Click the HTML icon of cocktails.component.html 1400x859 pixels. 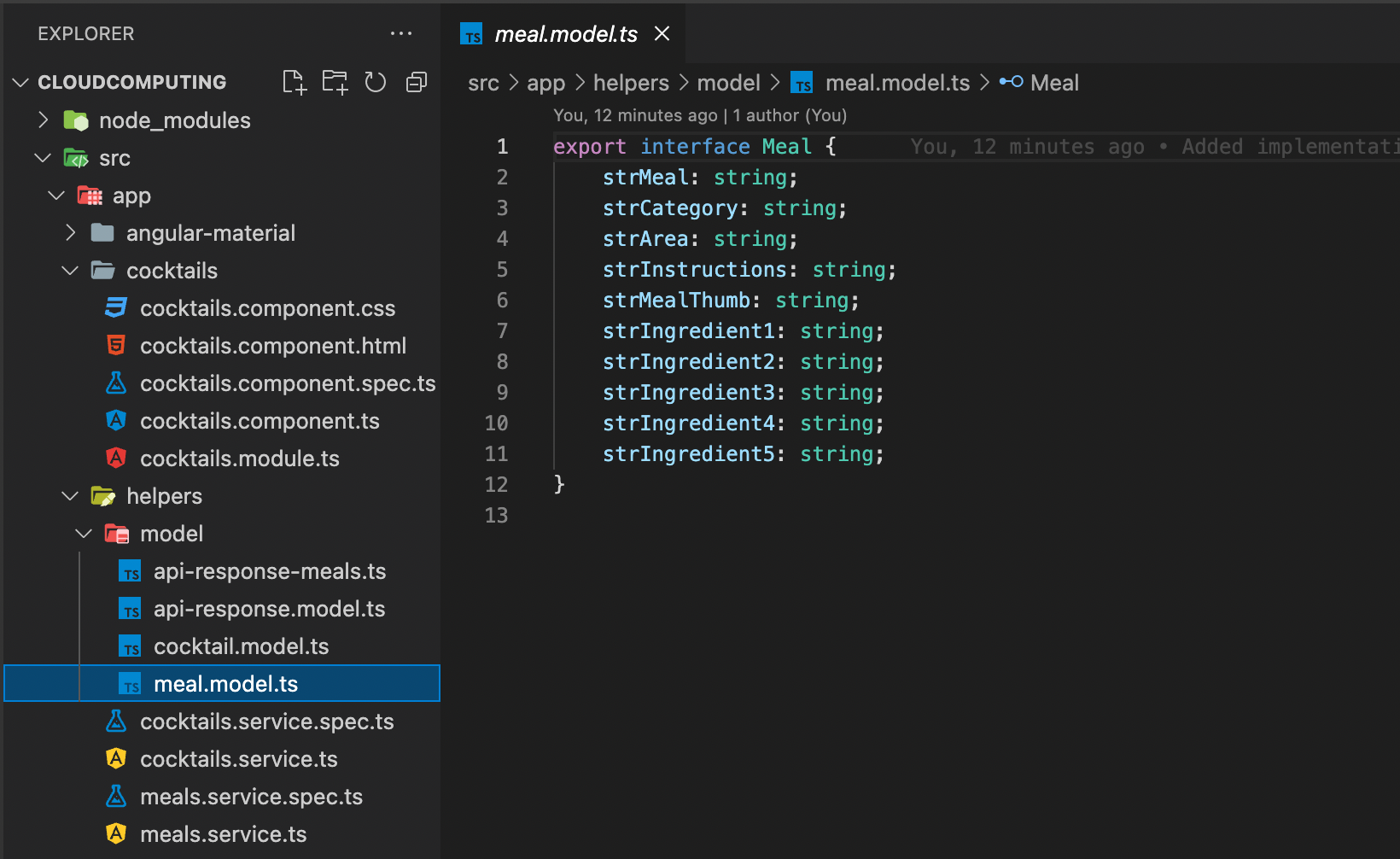pos(116,345)
